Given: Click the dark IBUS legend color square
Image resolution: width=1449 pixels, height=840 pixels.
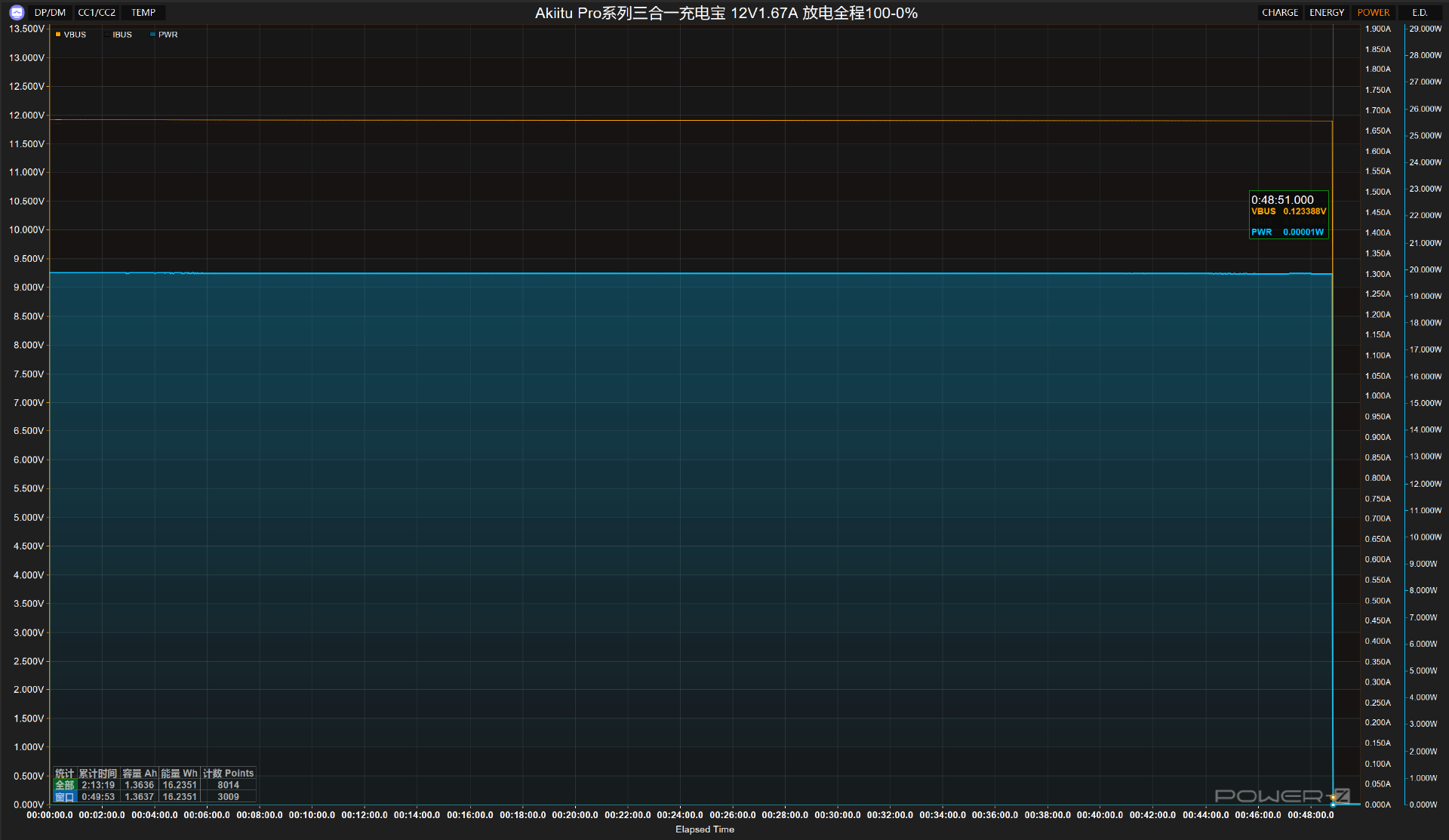Looking at the screenshot, I should pos(106,35).
